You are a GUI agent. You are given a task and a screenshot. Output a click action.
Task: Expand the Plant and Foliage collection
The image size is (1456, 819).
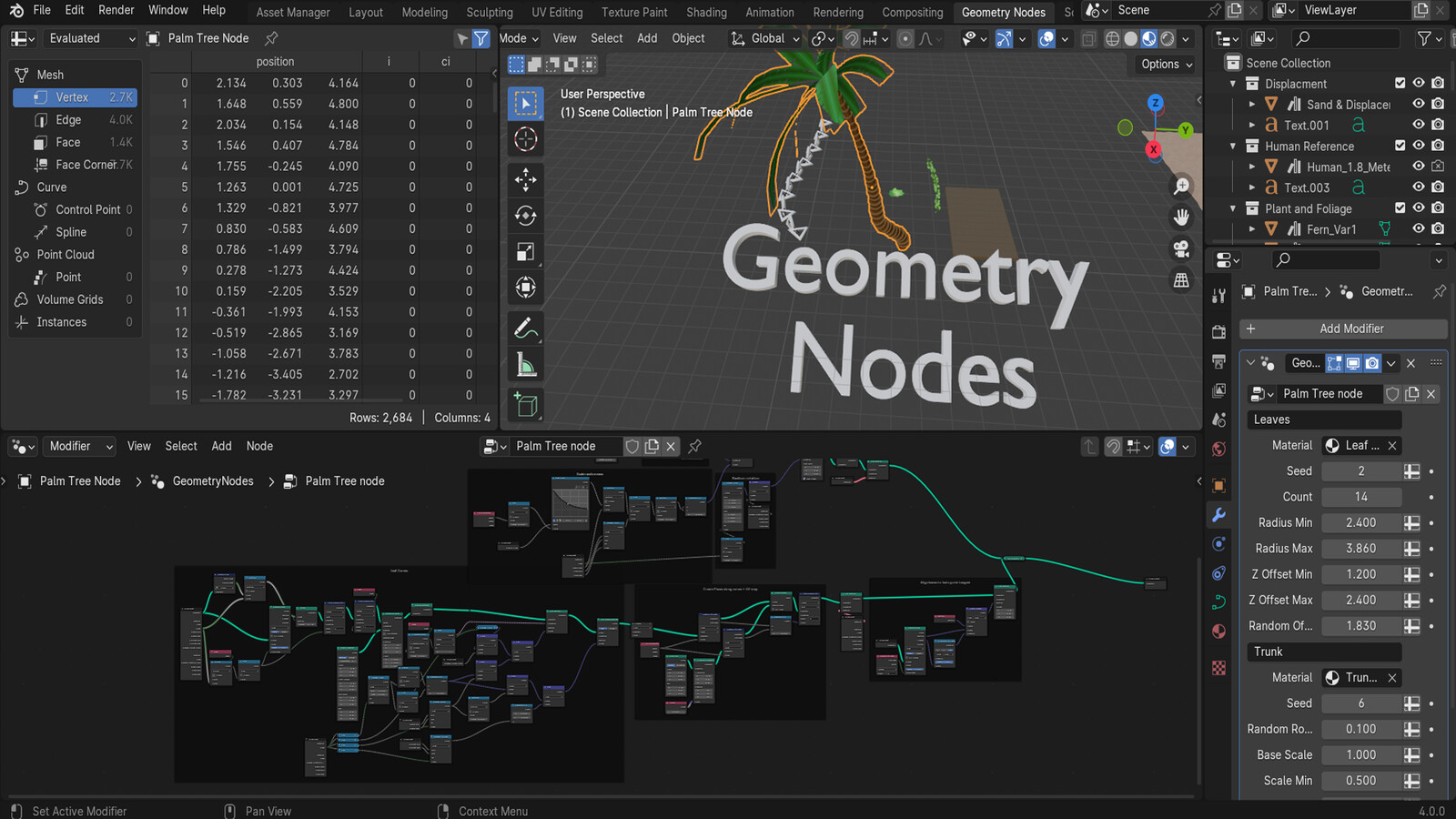pos(1233,208)
